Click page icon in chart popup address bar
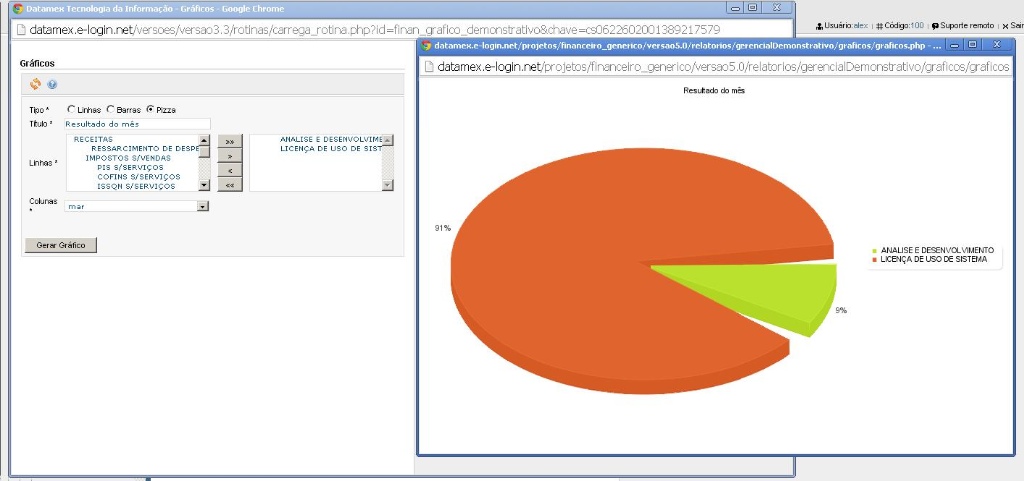1024x481 pixels. click(428, 67)
